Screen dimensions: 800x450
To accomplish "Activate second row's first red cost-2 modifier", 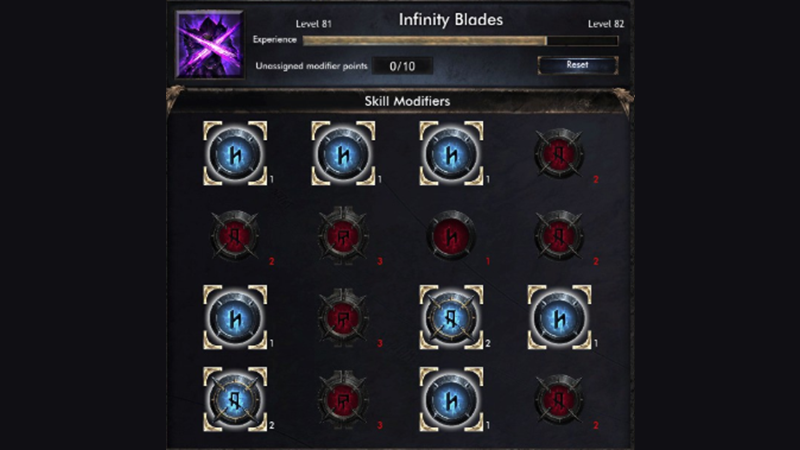I will [235, 236].
